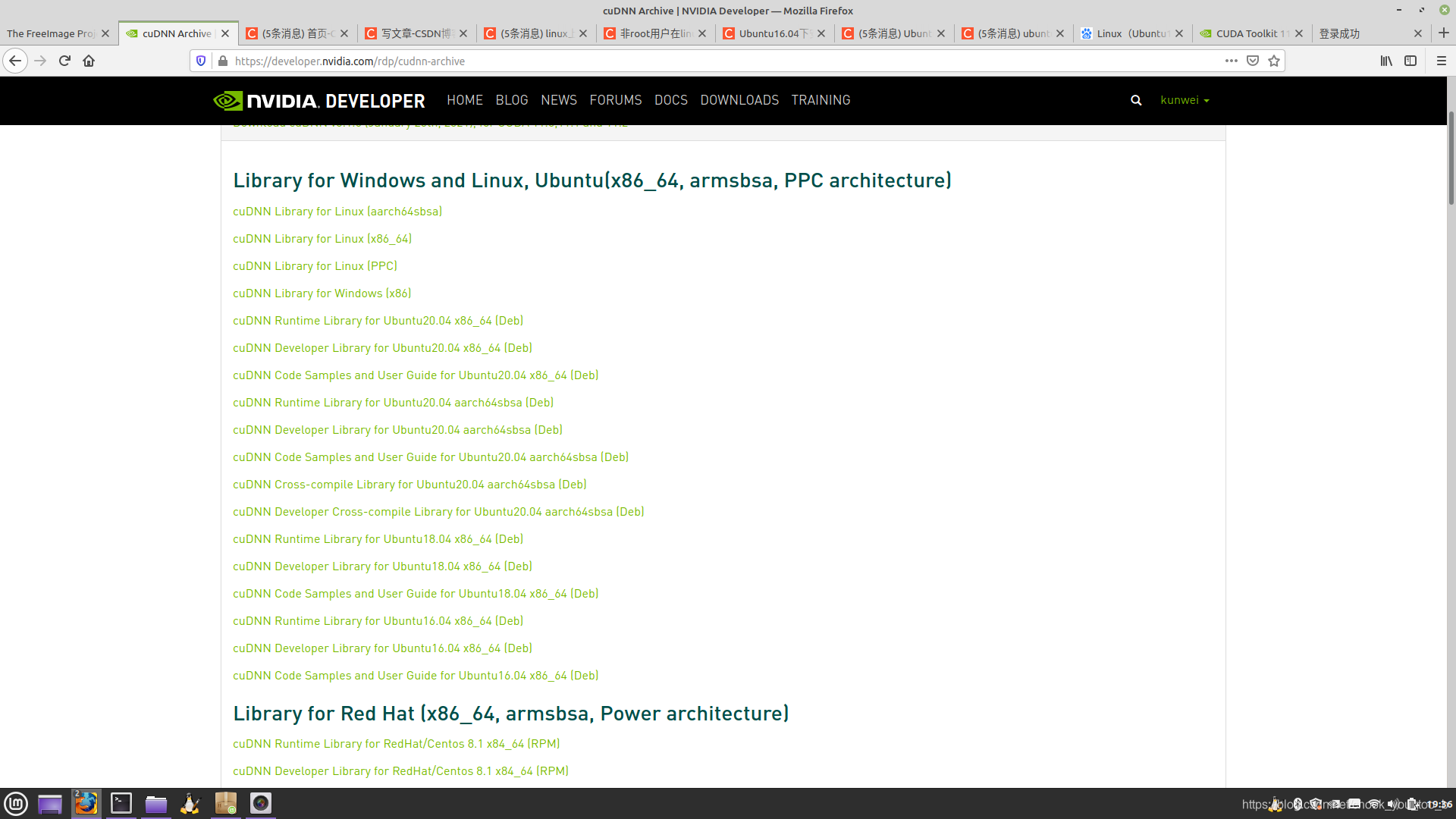1456x819 pixels.
Task: Click the tracking protection shield icon
Action: coord(201,61)
